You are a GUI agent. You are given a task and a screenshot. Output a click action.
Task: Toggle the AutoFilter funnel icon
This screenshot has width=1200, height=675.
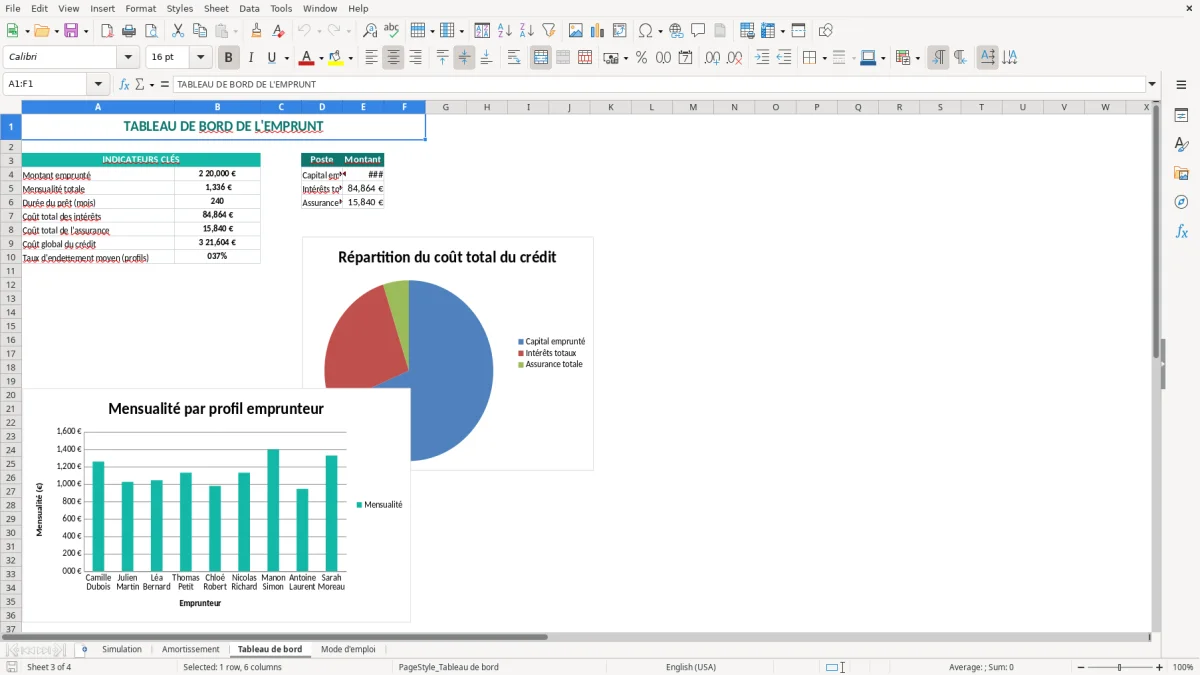pyautogui.click(x=549, y=31)
